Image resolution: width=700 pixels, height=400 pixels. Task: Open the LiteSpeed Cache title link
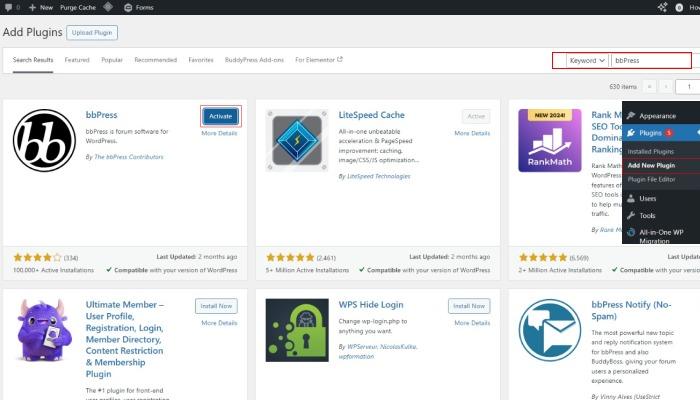pos(371,115)
